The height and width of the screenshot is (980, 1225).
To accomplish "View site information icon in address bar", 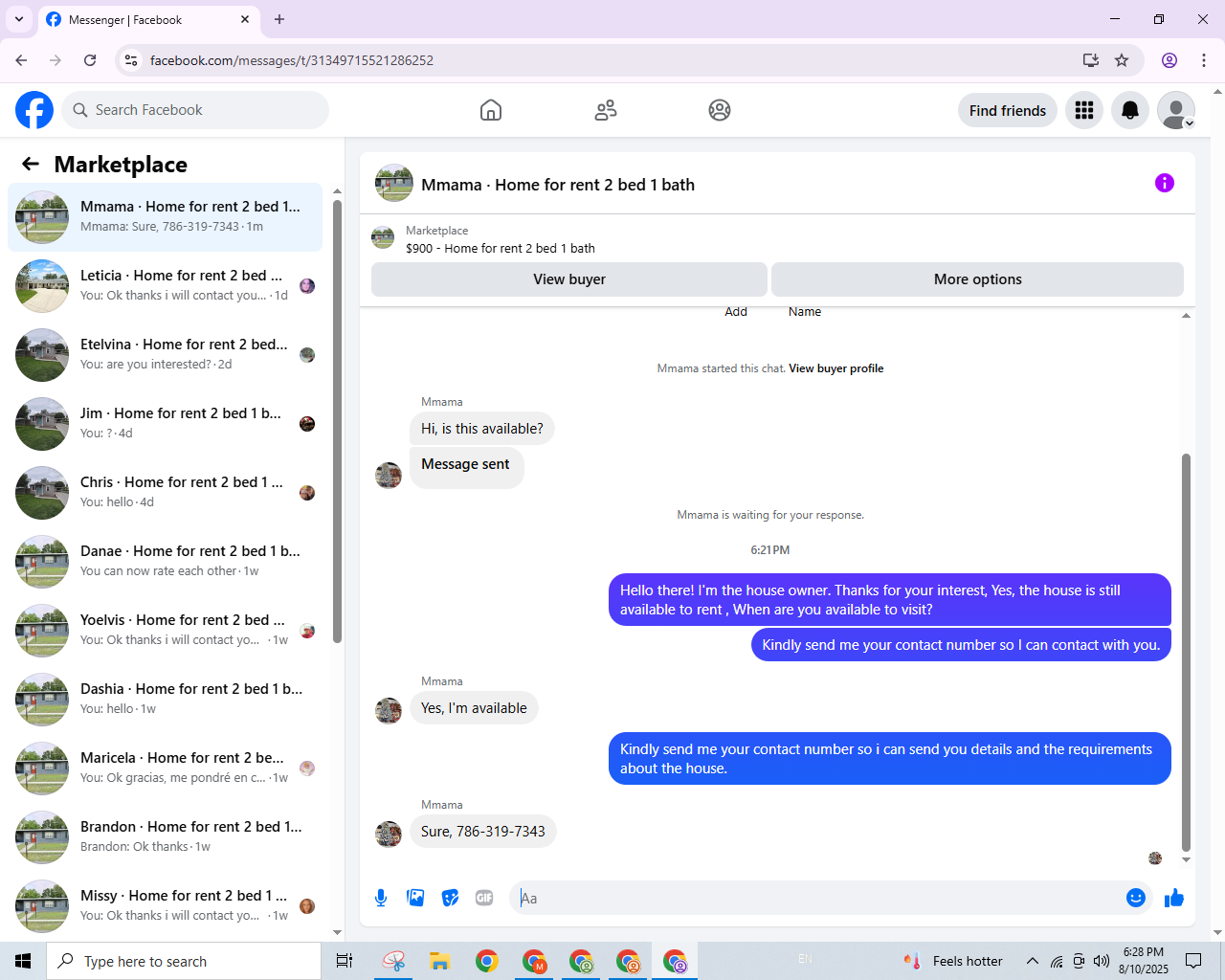I will [131, 60].
